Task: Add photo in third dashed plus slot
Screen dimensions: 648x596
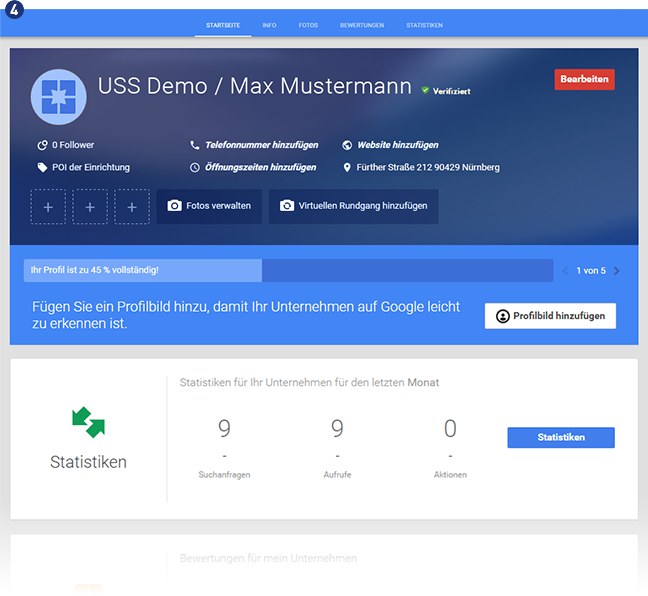Action: (x=132, y=207)
